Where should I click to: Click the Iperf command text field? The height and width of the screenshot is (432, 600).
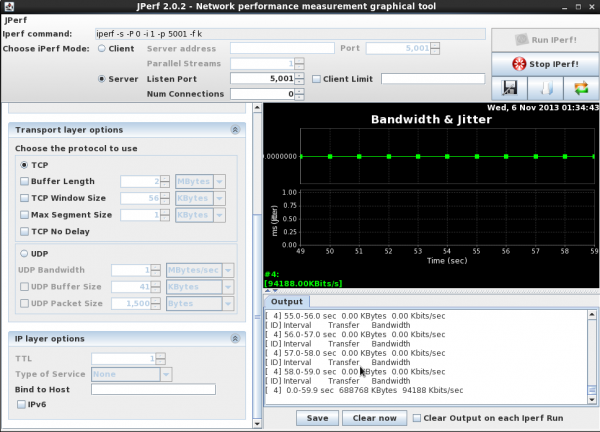pos(290,34)
